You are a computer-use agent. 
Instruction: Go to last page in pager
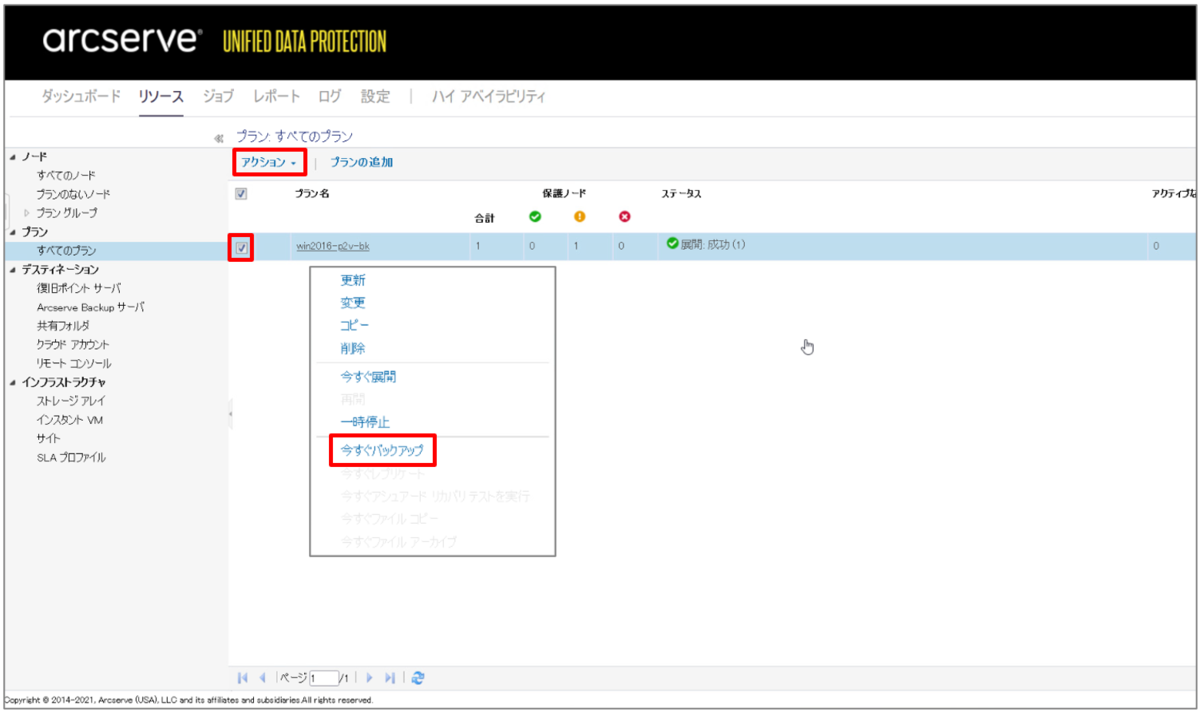(390, 678)
